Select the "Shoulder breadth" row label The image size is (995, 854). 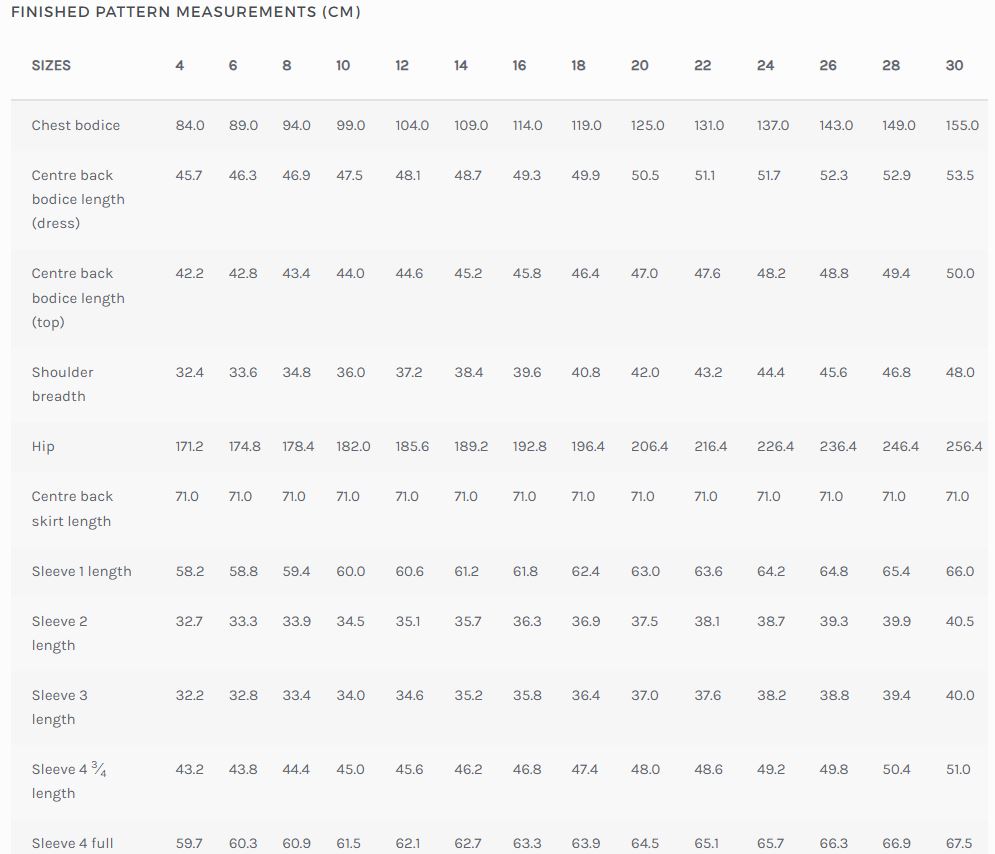tap(62, 384)
